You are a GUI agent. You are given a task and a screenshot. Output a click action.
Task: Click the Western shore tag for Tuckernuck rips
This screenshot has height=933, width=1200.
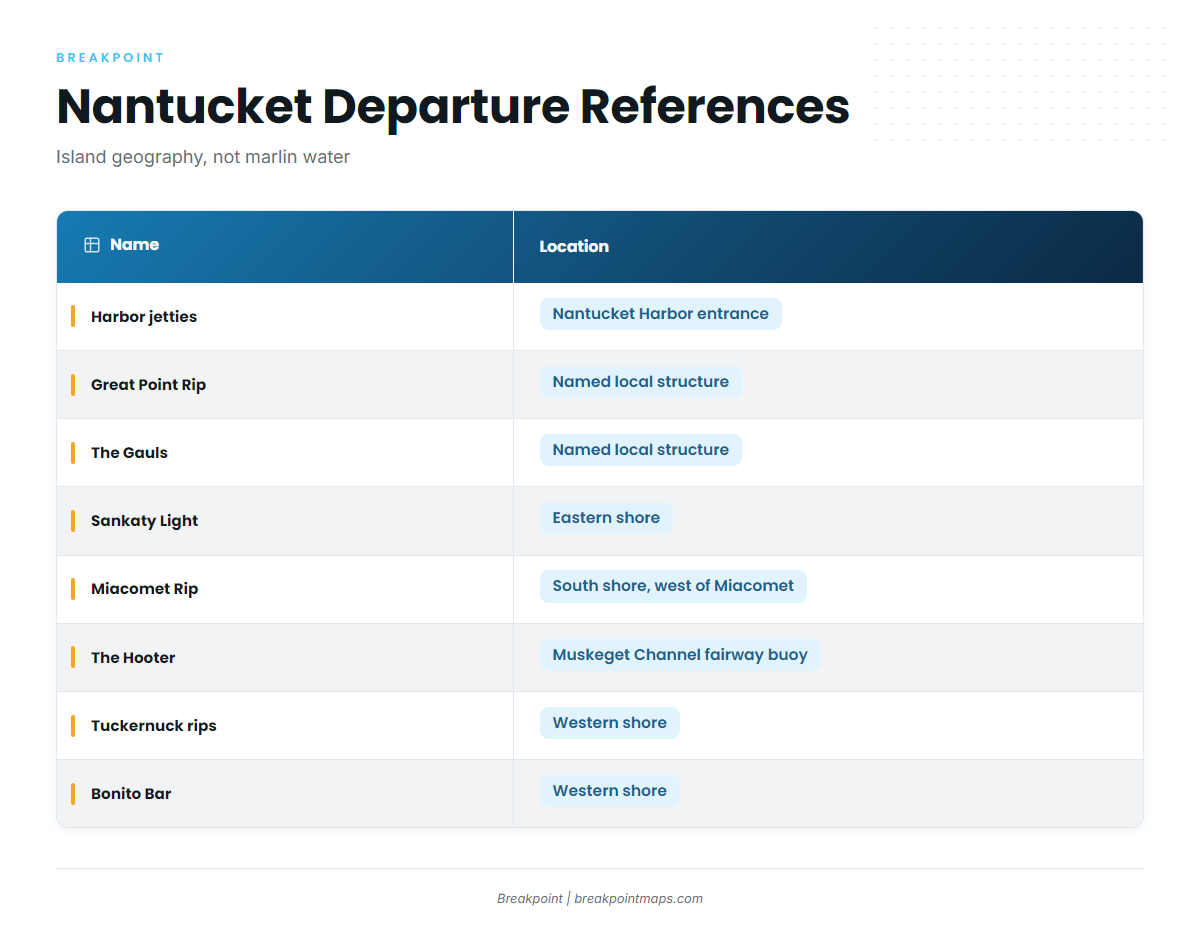click(x=609, y=723)
